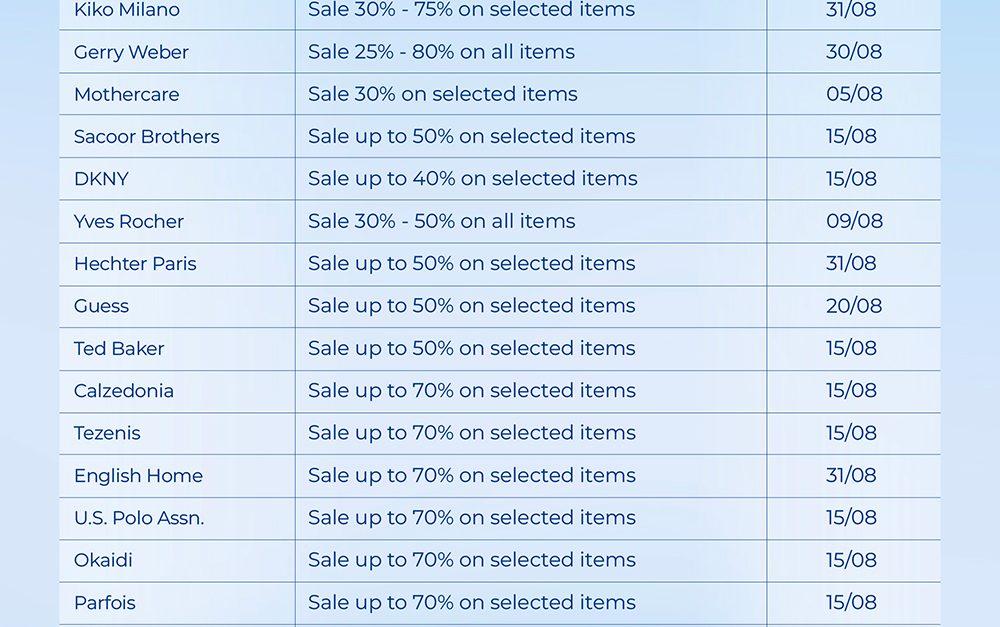This screenshot has width=1000, height=627.
Task: Click Yves Rocher's 09/08 end date
Action: click(x=854, y=221)
